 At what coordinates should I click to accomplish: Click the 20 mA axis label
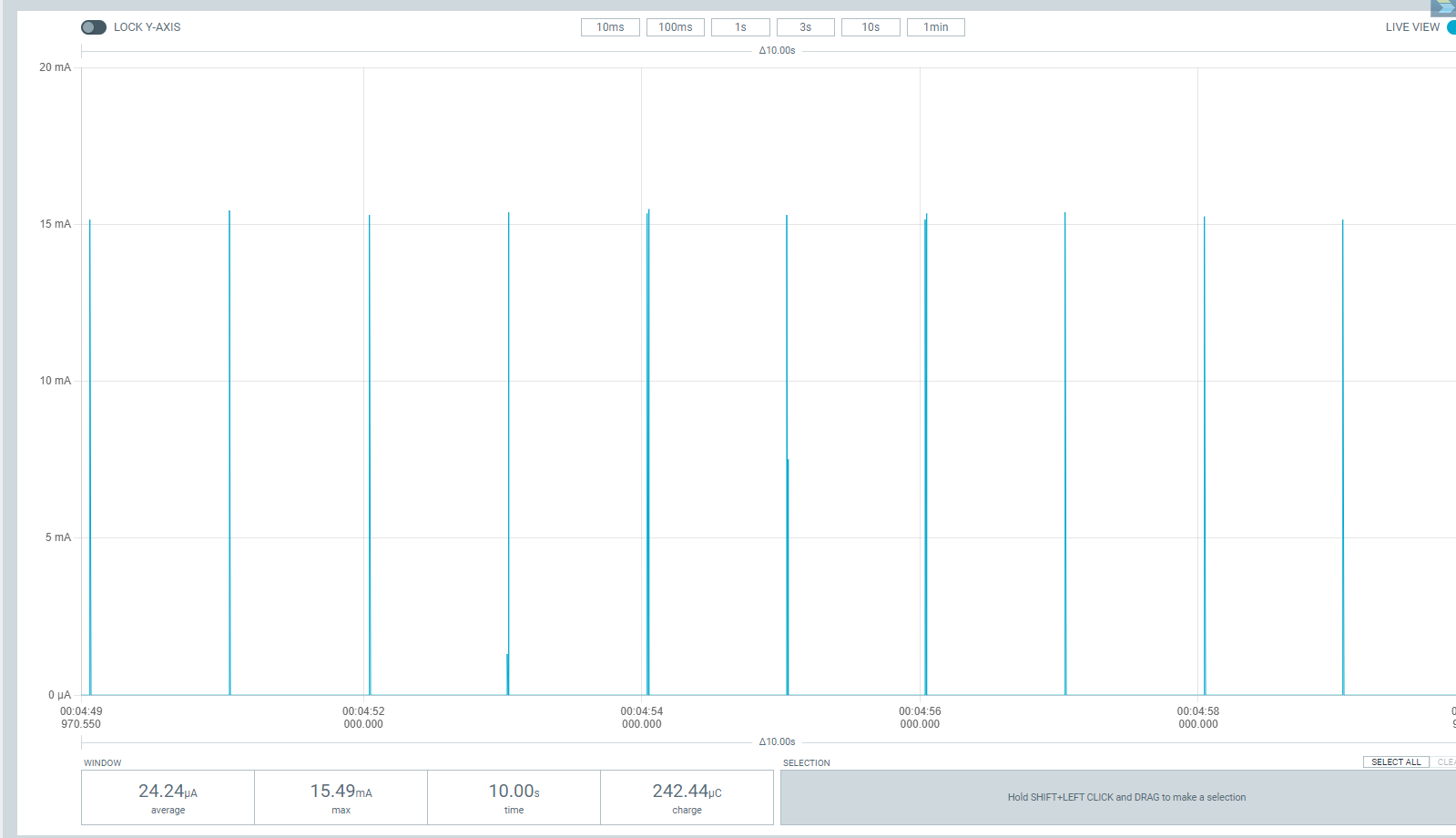(x=55, y=67)
